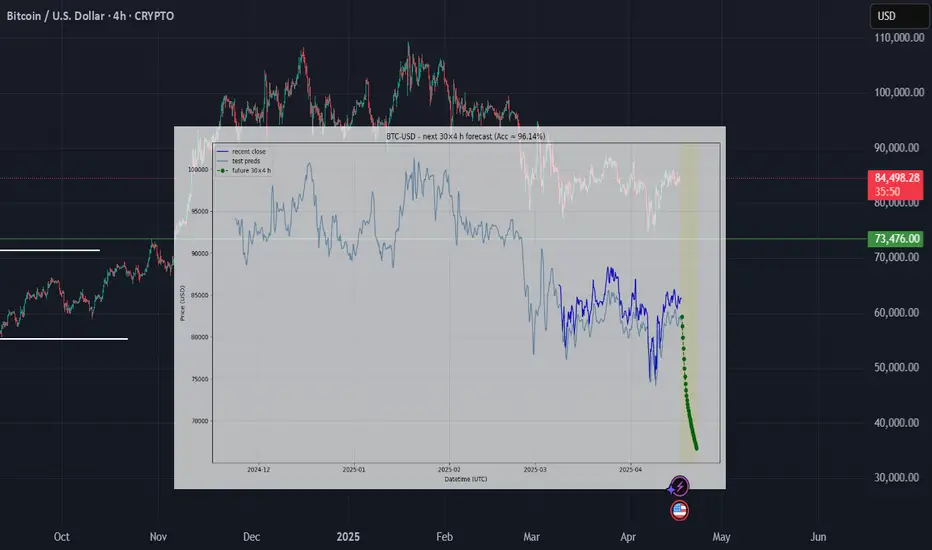Click the Nov label on time axis
Screen dimensions: 932x550
pos(158,536)
